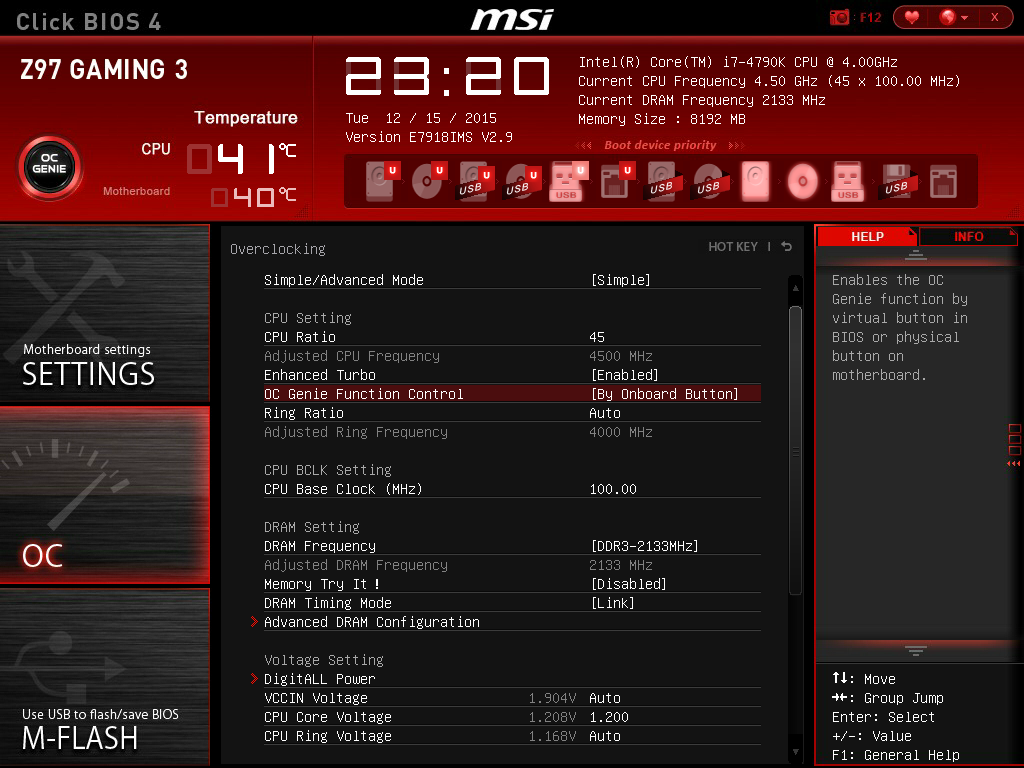
Task: Click the legacy network boot icon without U badge
Action: pos(944,182)
